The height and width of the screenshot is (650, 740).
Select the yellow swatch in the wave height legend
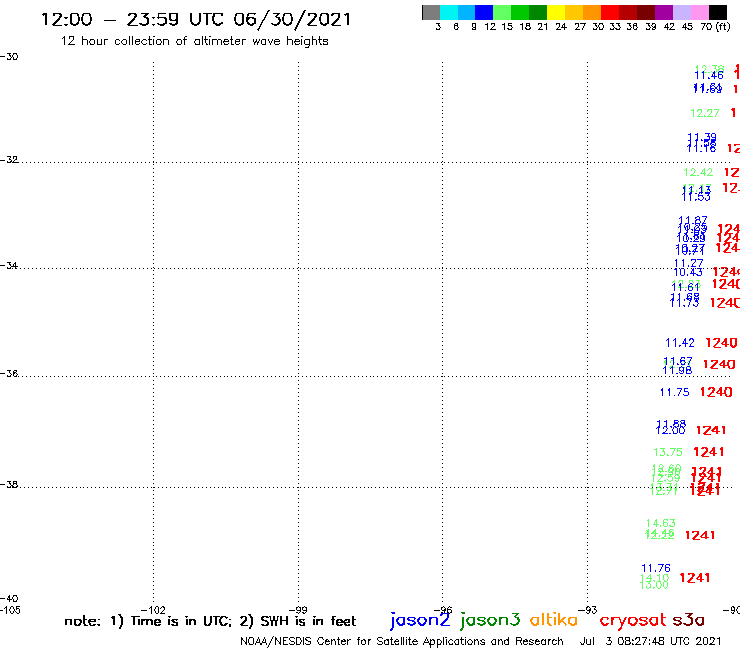[x=556, y=12]
